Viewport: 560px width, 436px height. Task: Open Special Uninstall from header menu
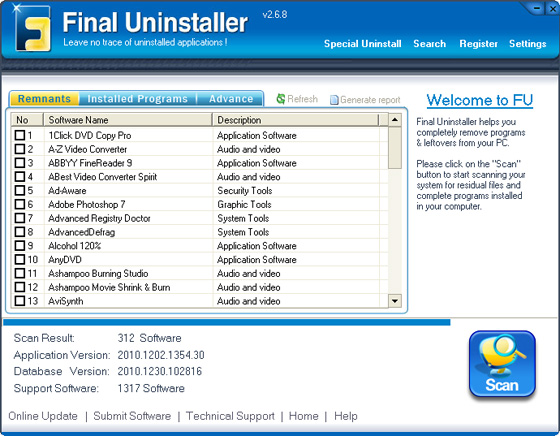point(362,44)
